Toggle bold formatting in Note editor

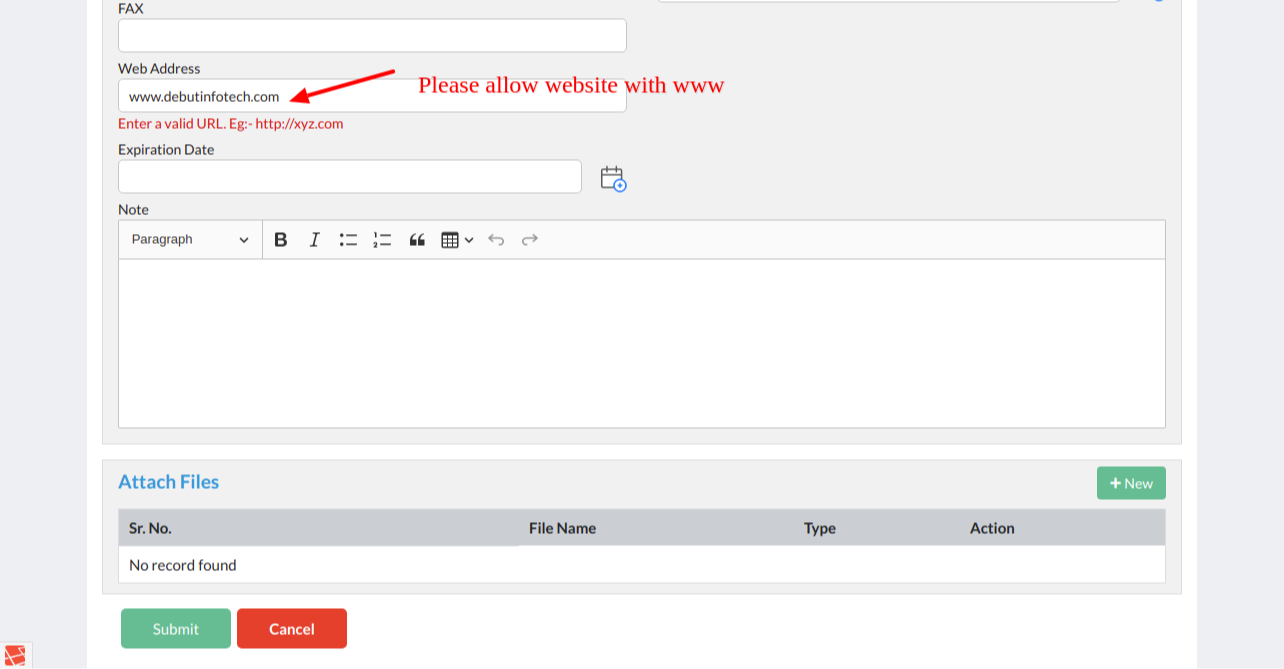(x=281, y=240)
